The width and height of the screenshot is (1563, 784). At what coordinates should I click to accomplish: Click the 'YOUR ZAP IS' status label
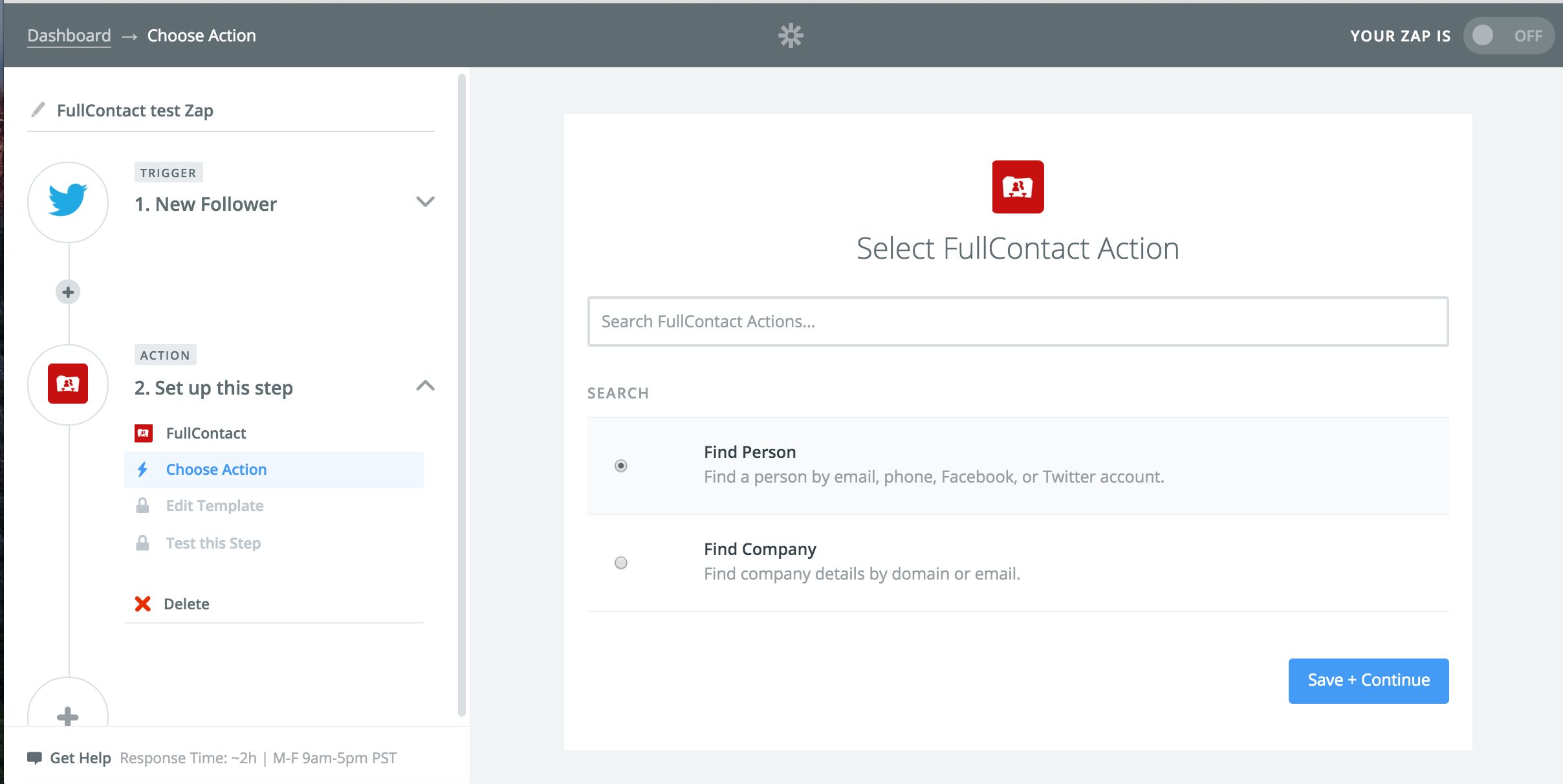[x=1401, y=36]
